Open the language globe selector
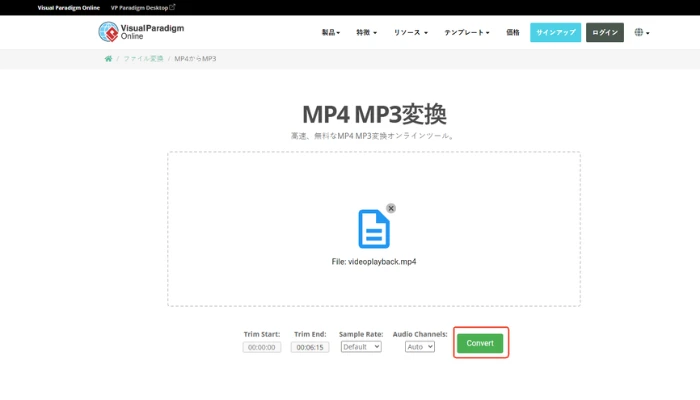The height and width of the screenshot is (400, 700). (x=642, y=32)
